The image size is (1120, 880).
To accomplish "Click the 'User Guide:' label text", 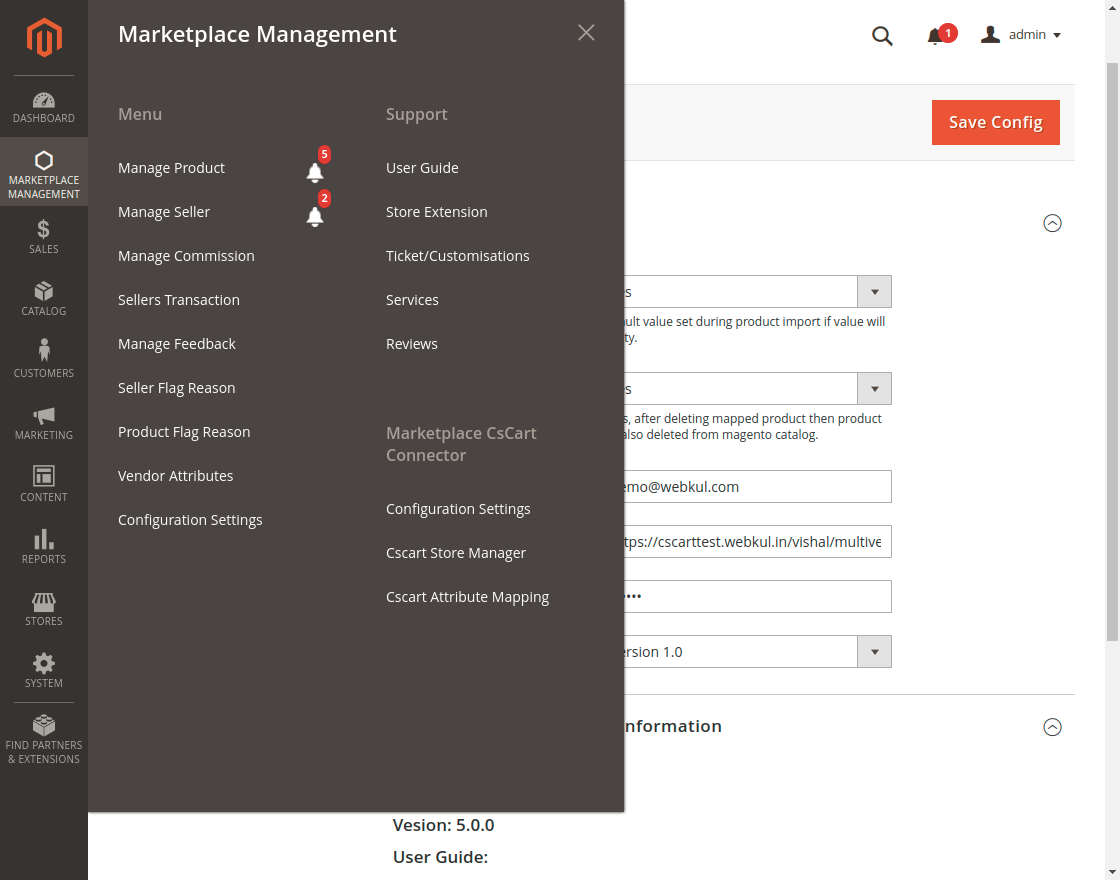I will [440, 857].
